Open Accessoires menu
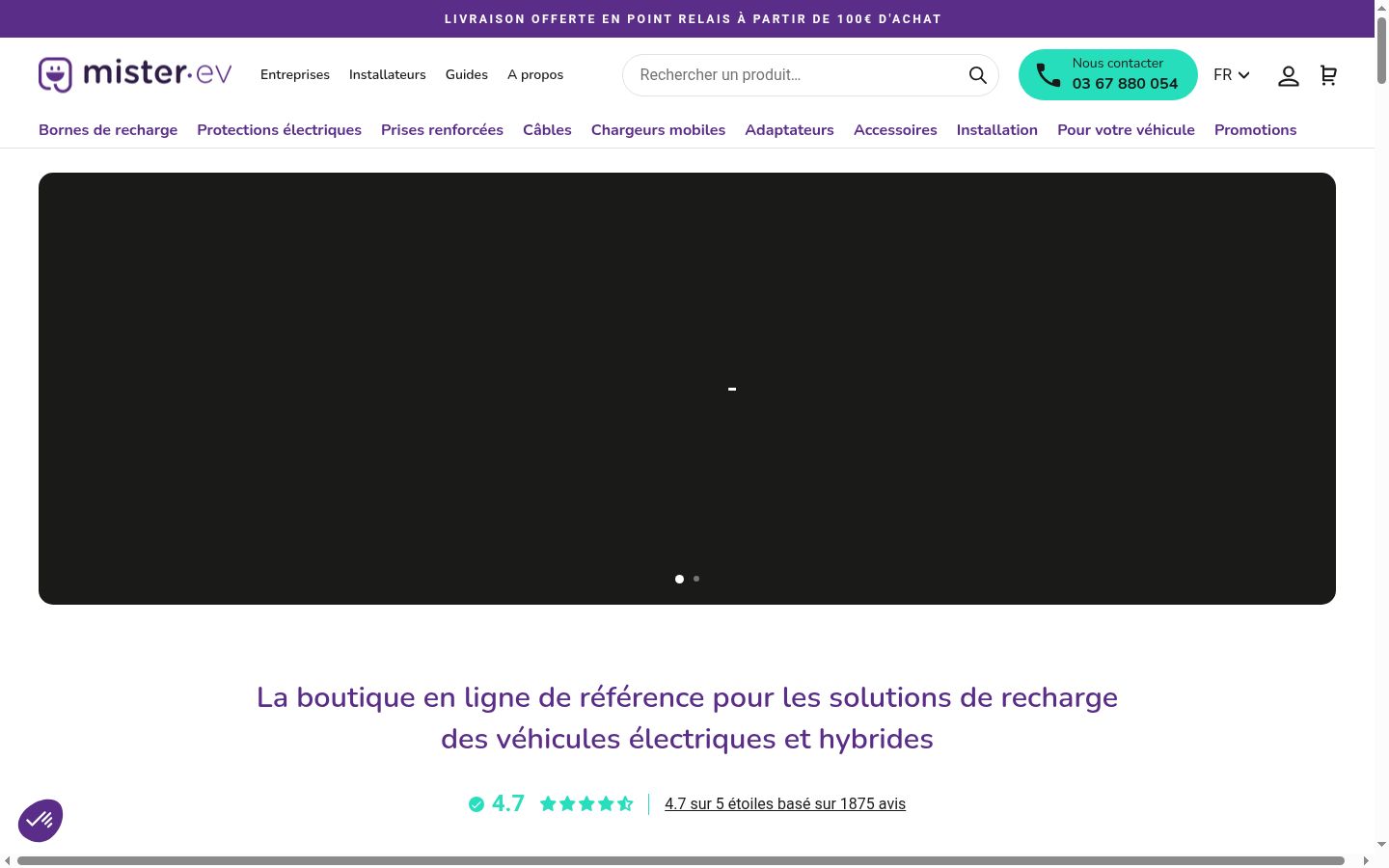The image size is (1389, 868). pos(895,130)
